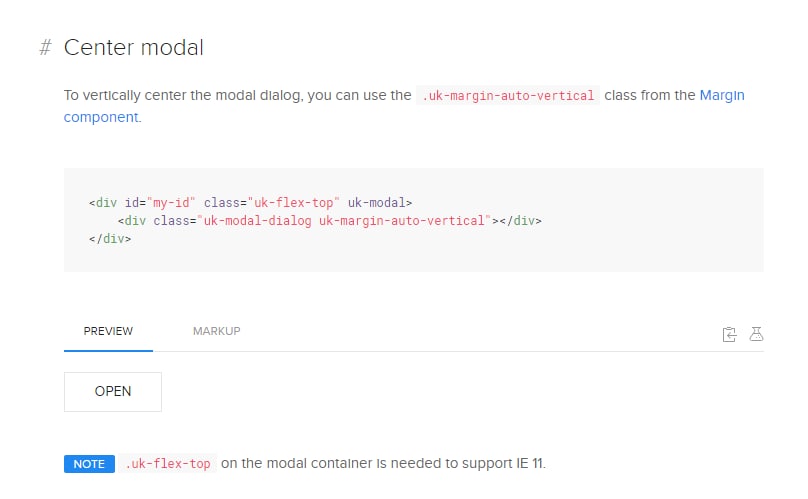808x499 pixels.
Task: Select the PREVIEW tab
Action: click(108, 331)
